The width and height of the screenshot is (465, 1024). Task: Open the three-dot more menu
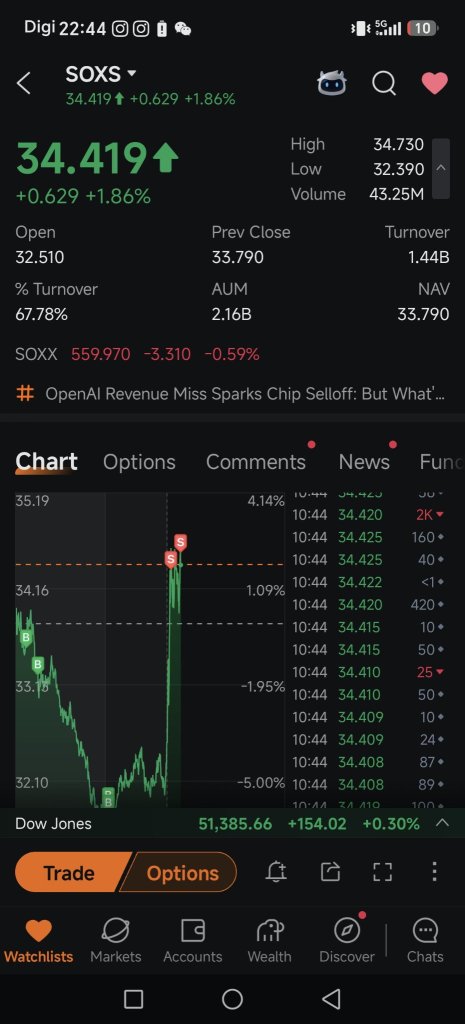pyautogui.click(x=434, y=872)
